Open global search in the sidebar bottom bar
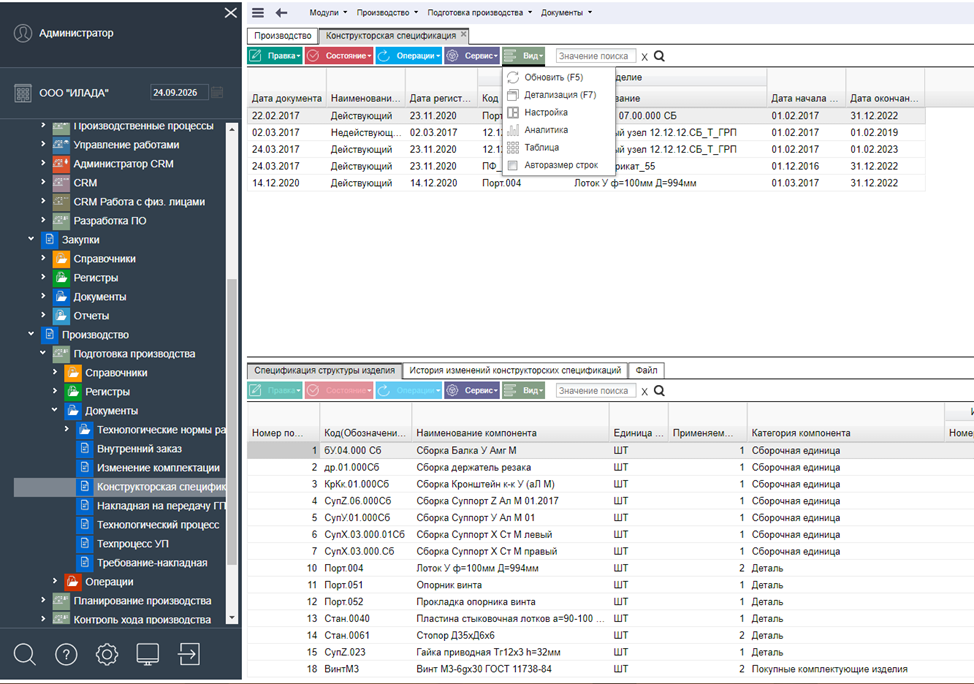The image size is (974, 684). (25, 654)
